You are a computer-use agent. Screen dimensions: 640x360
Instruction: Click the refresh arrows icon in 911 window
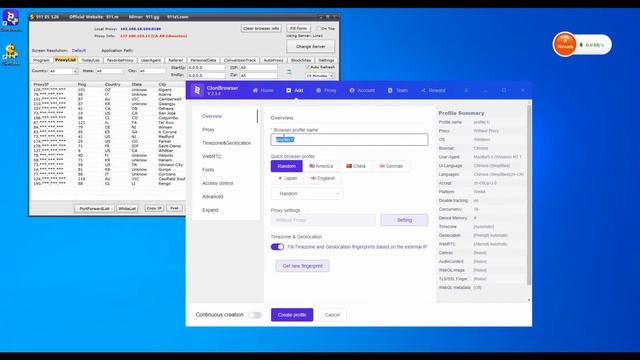[289, 72]
